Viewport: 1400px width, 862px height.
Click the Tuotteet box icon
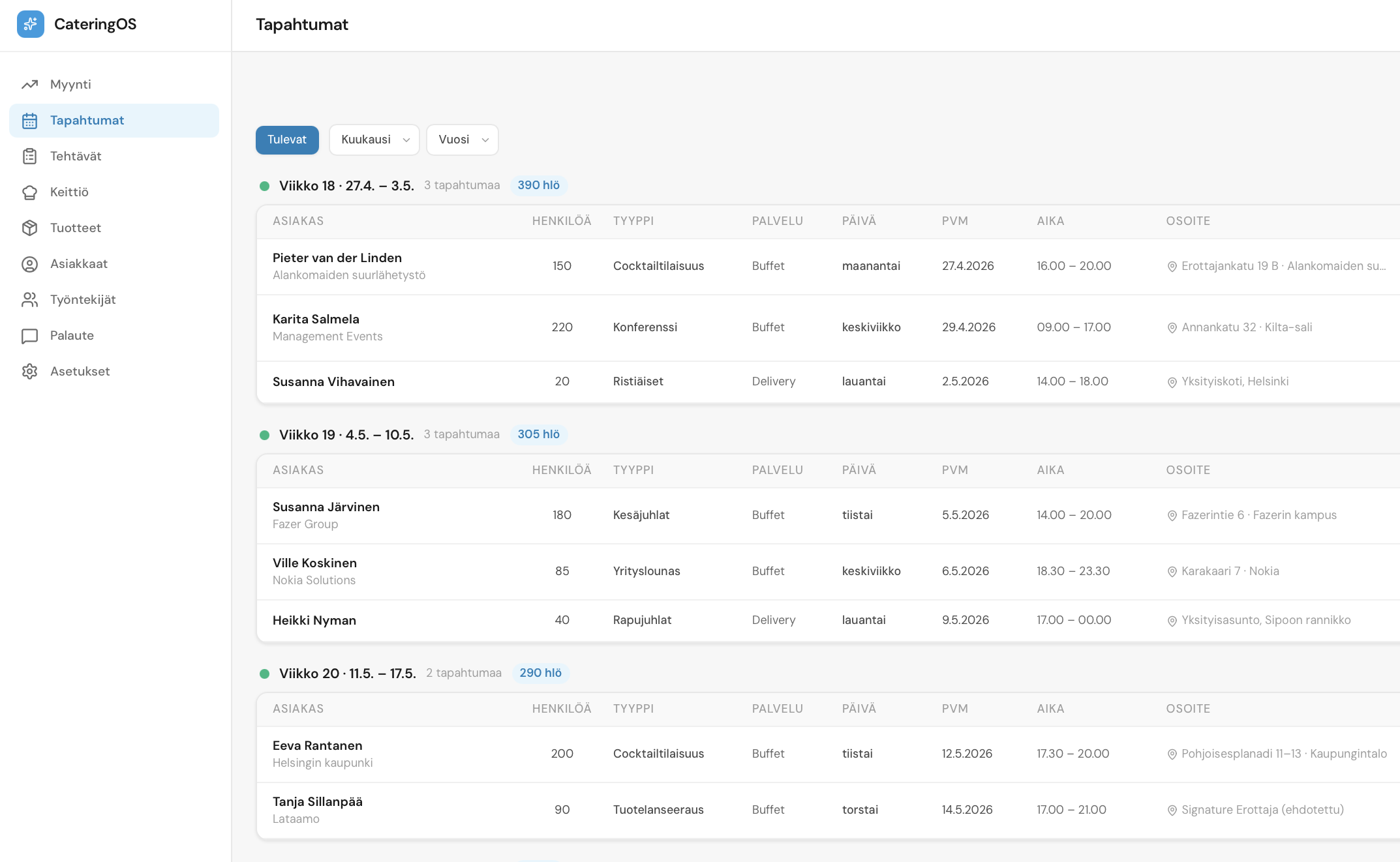[x=29, y=228]
